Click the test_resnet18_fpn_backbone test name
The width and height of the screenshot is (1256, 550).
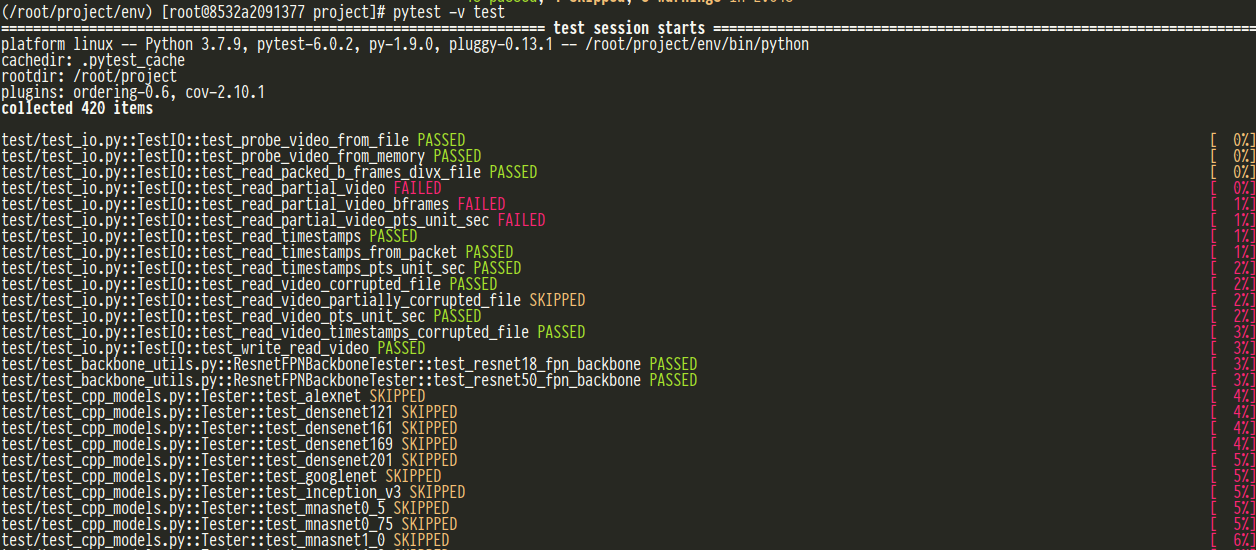(537, 364)
